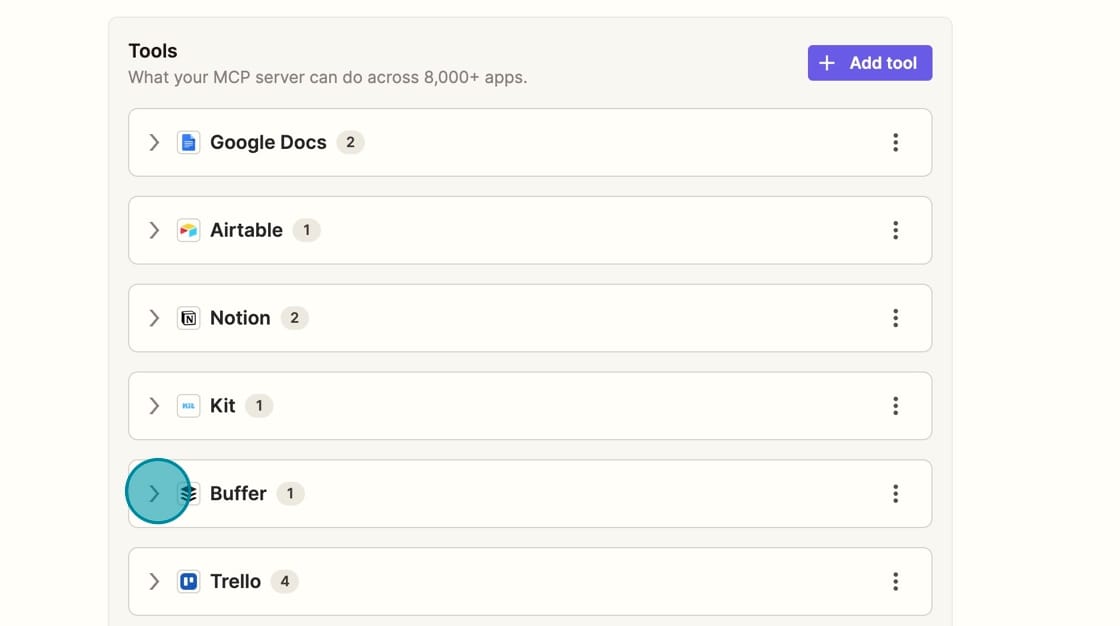This screenshot has width=1120, height=626.
Task: Click the Google Docs label
Action: tap(268, 142)
